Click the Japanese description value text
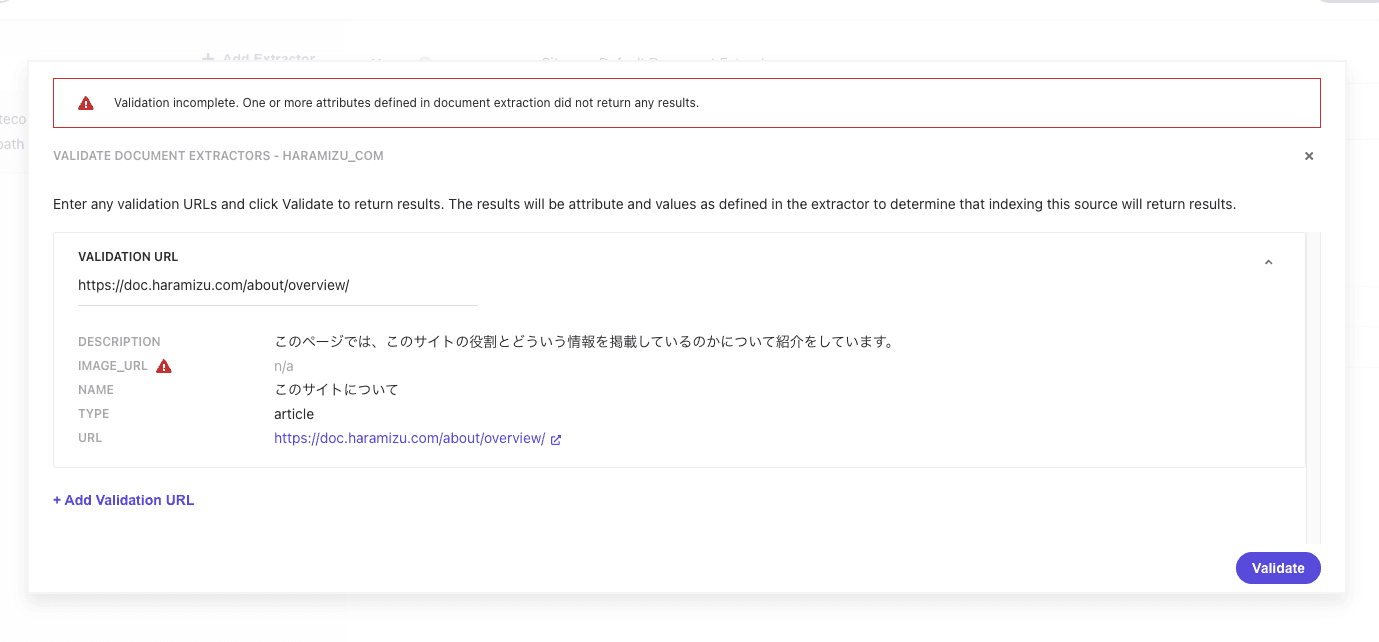Screen dimensions: 1379x642 pos(583,342)
